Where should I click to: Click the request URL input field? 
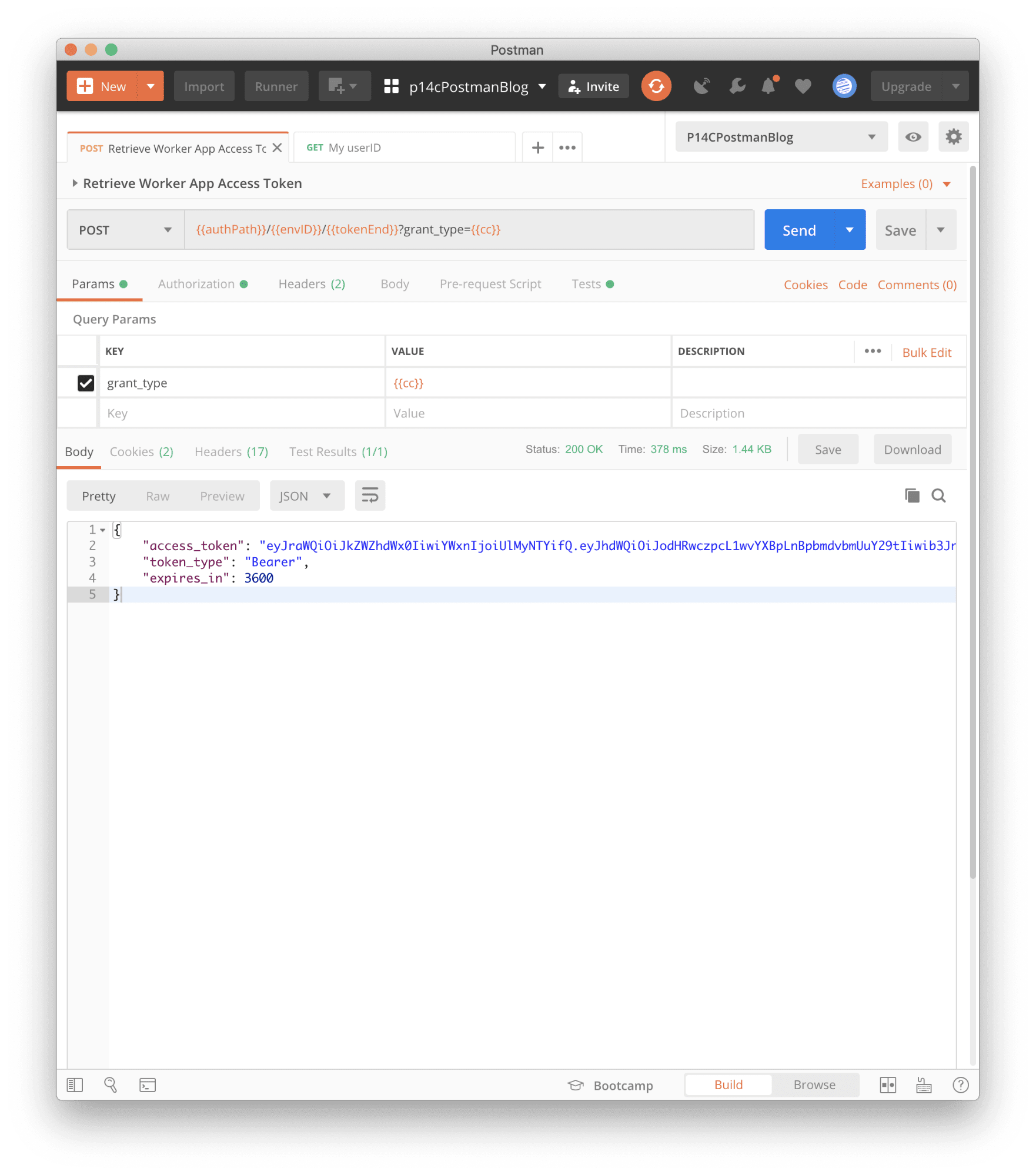tap(469, 230)
